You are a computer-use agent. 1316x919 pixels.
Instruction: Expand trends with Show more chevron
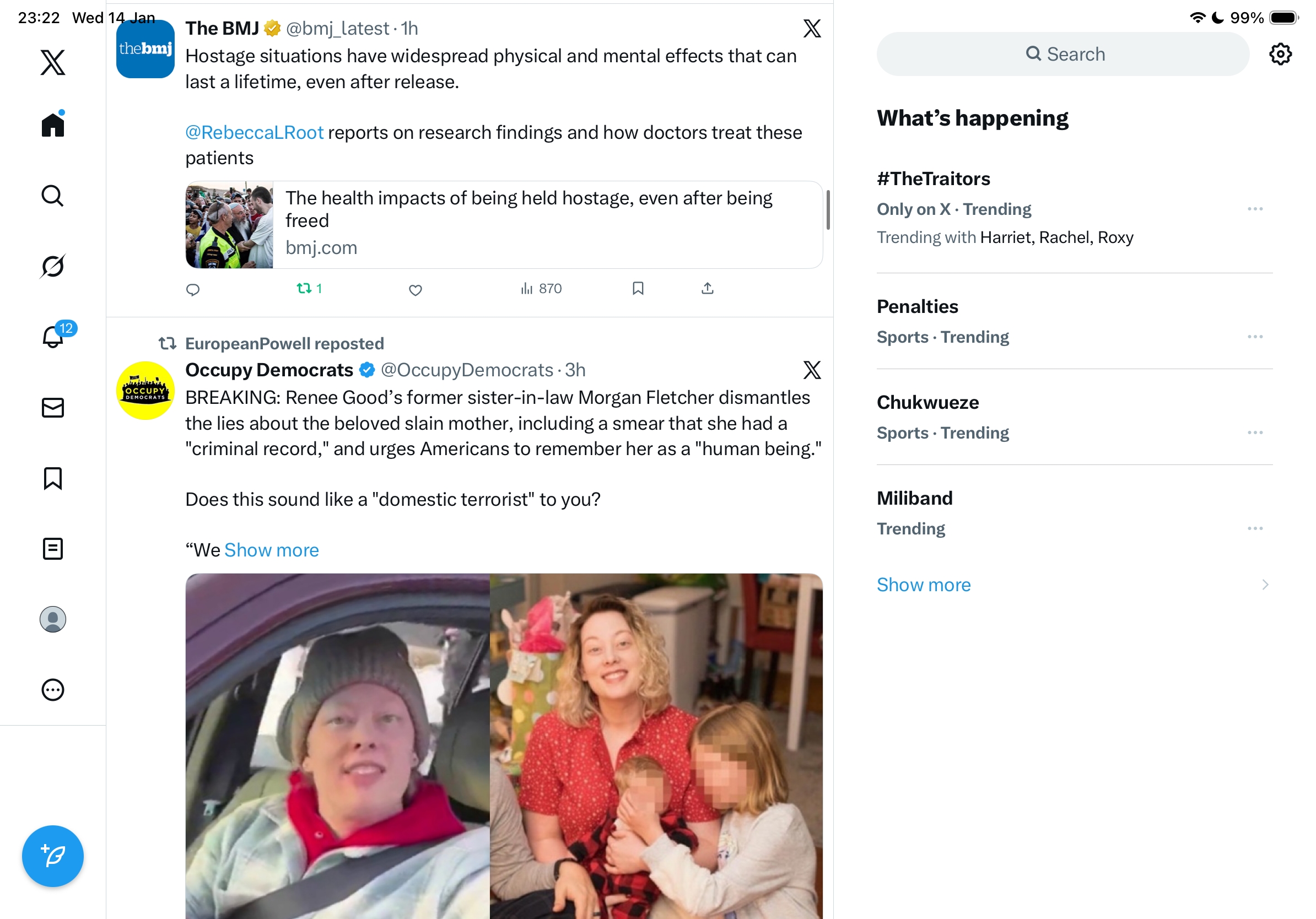(x=1264, y=585)
